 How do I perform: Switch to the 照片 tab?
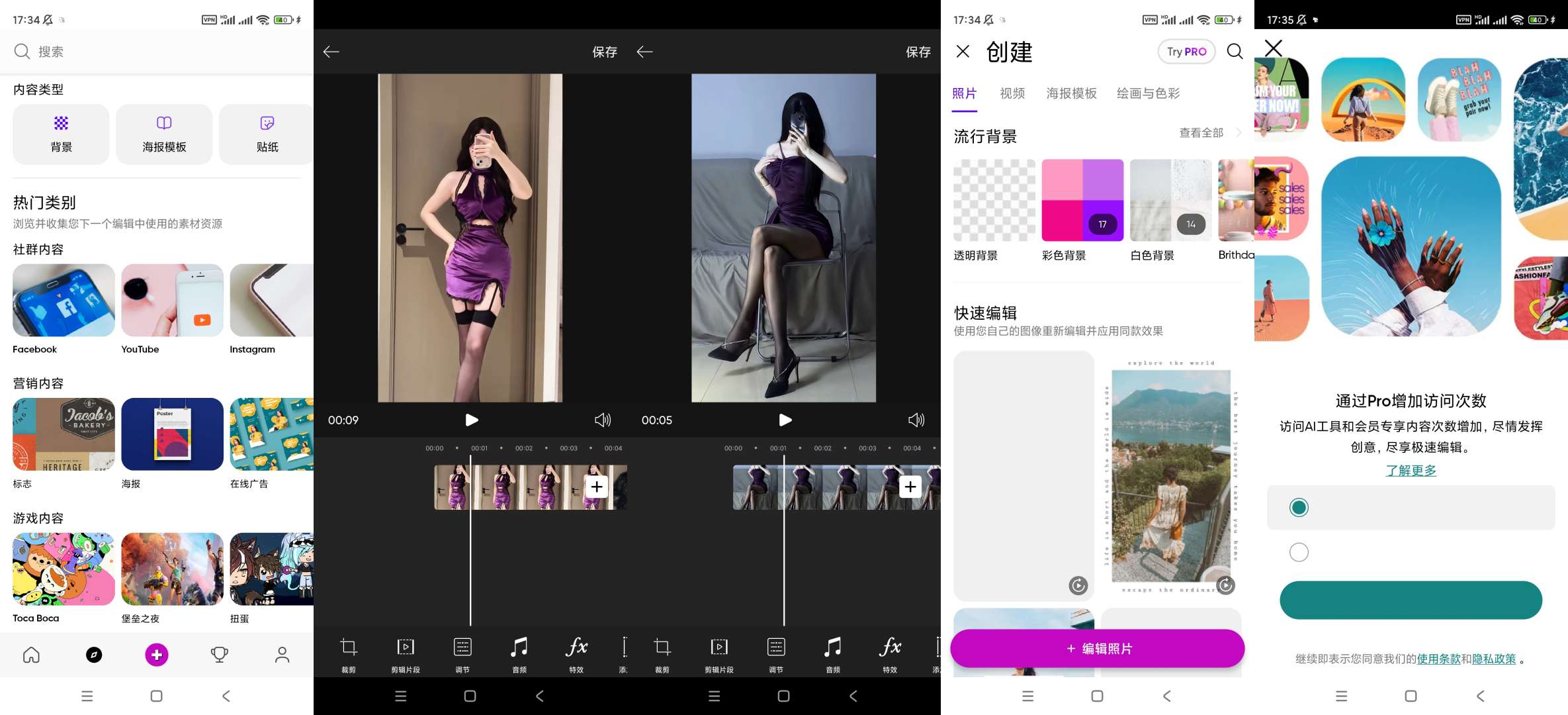pos(965,93)
